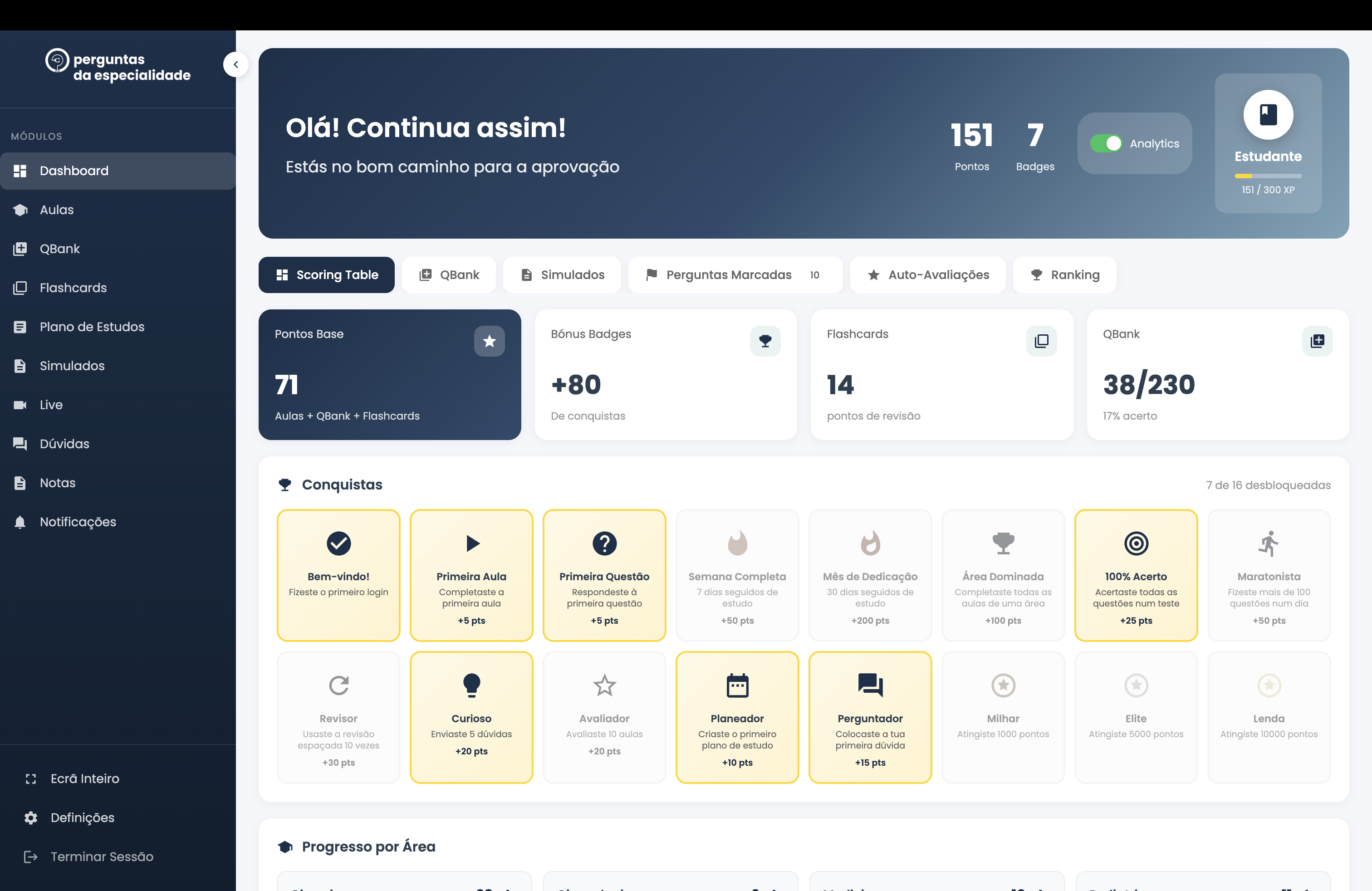Open Flashcards from the sidebar
1372x891 pixels.
tap(73, 288)
